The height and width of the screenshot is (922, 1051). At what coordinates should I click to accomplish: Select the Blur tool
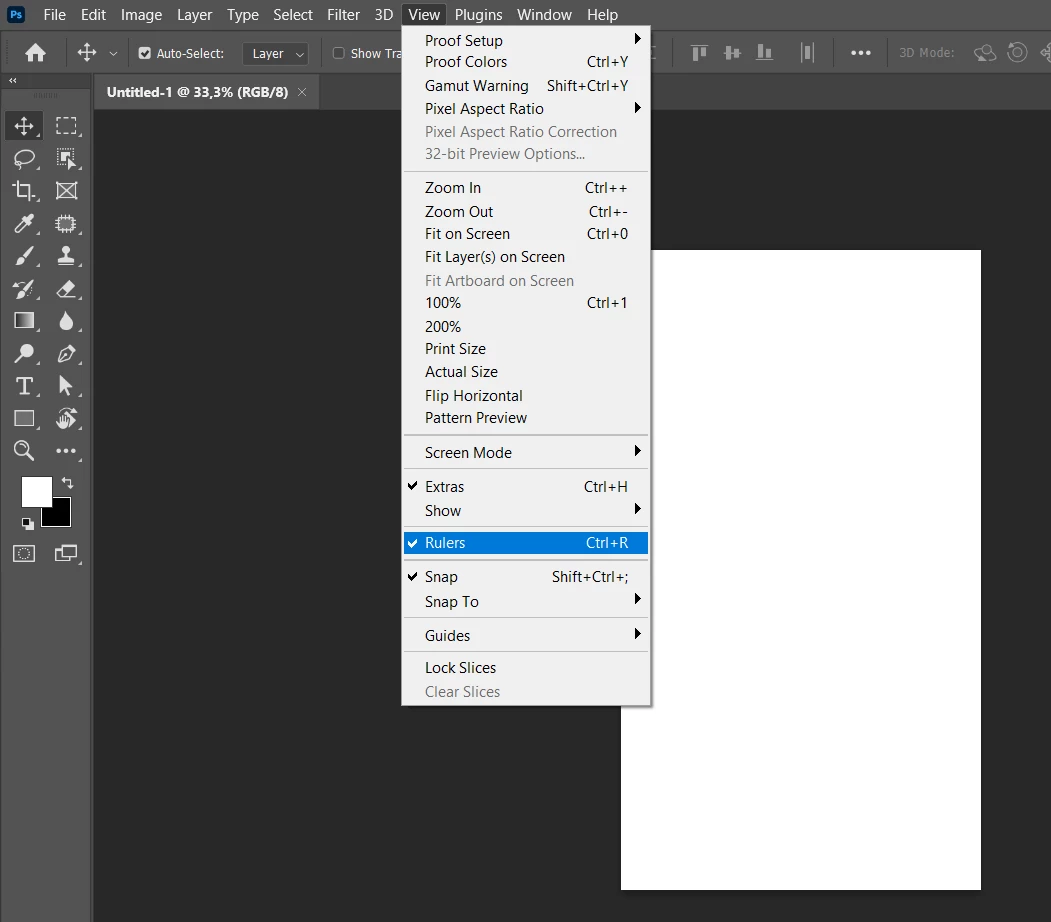(66, 321)
